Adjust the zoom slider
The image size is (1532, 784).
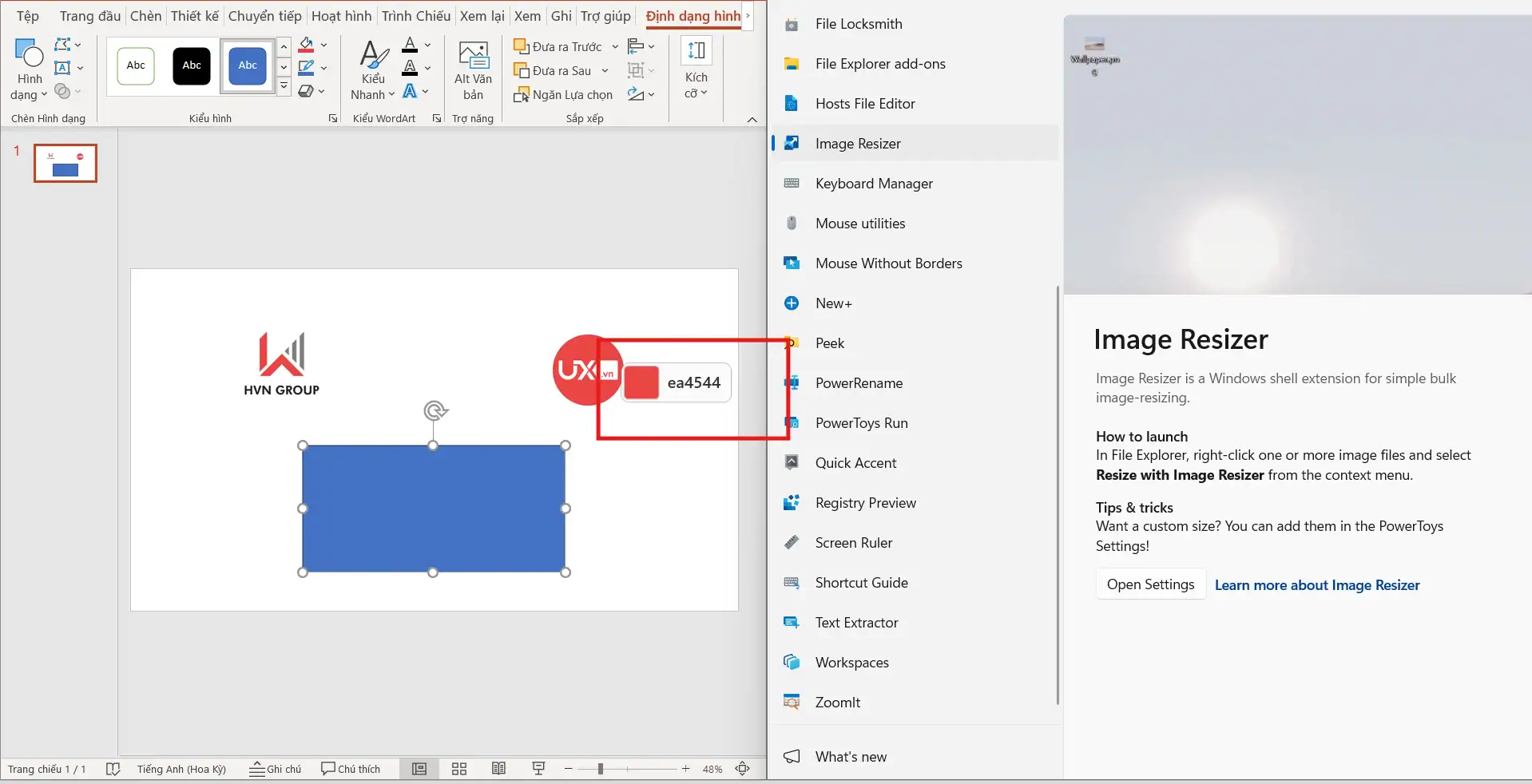pyautogui.click(x=601, y=768)
